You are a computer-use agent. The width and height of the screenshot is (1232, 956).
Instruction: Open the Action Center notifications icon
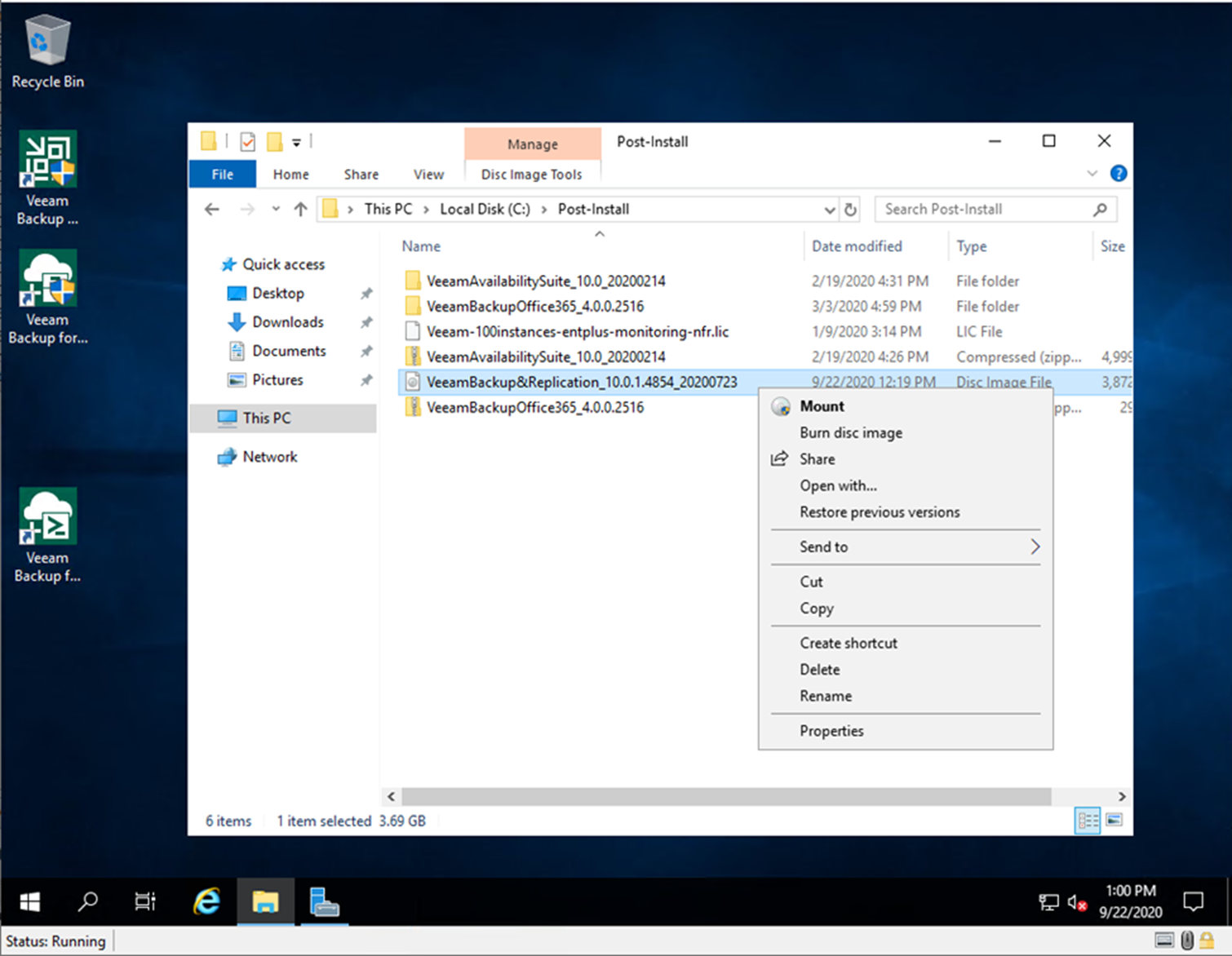[1194, 901]
